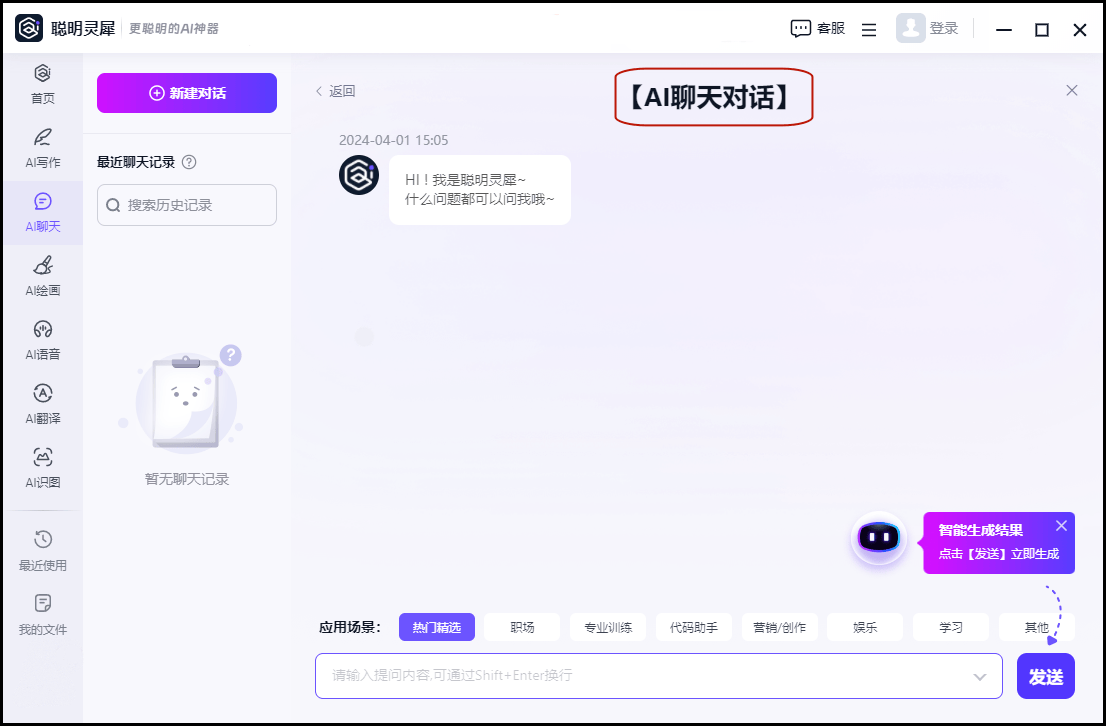Open the AI识图 image recognition tool
The width and height of the screenshot is (1106, 726).
[x=42, y=468]
